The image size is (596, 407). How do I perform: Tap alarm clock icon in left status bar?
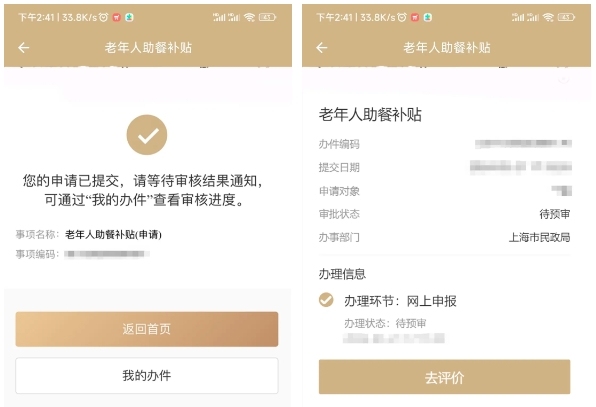point(103,17)
